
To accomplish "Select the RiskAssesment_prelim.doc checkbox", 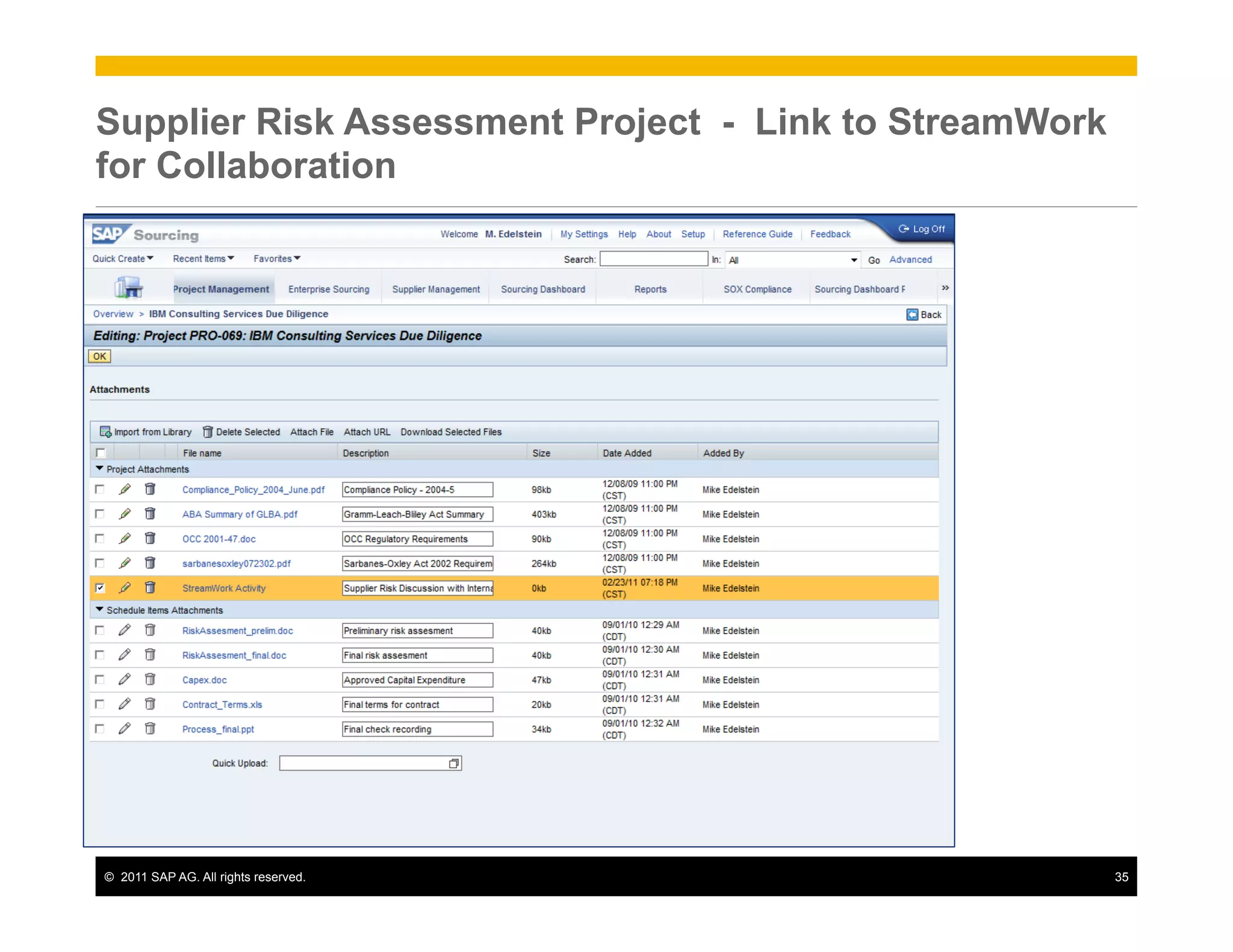I will [100, 630].
